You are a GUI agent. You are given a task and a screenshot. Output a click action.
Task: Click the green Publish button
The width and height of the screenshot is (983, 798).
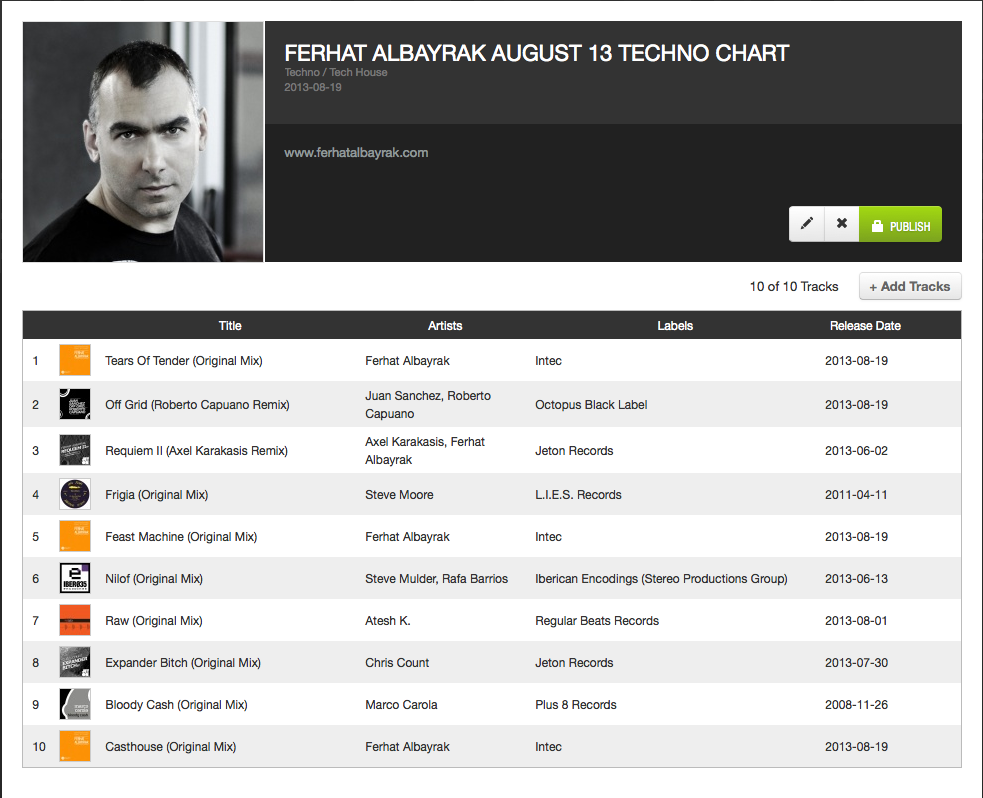900,224
